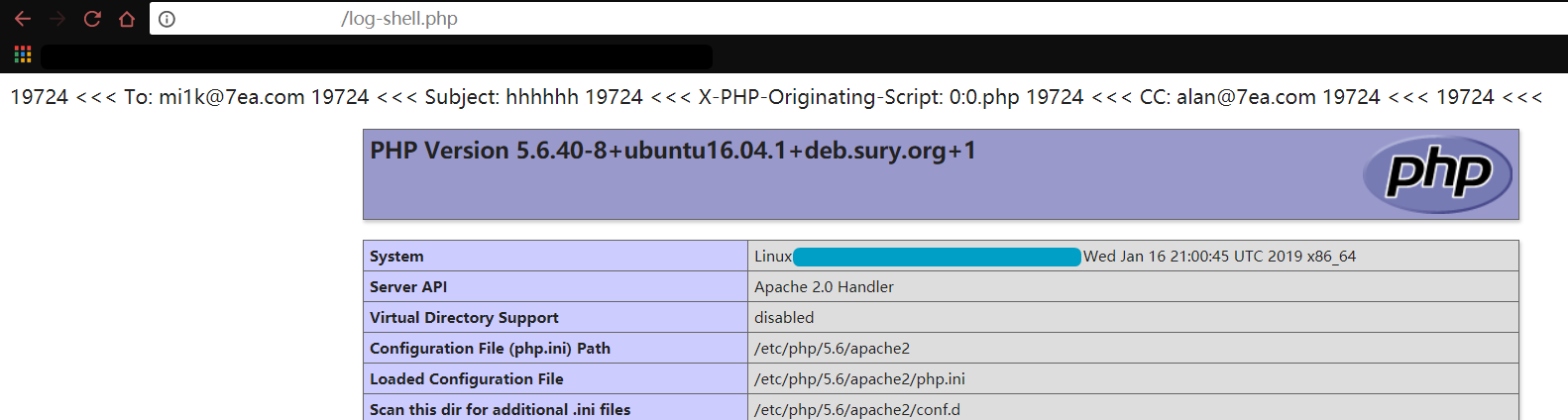The height and width of the screenshot is (420, 1568).
Task: Reload the log-shell.php page
Action: 92,19
